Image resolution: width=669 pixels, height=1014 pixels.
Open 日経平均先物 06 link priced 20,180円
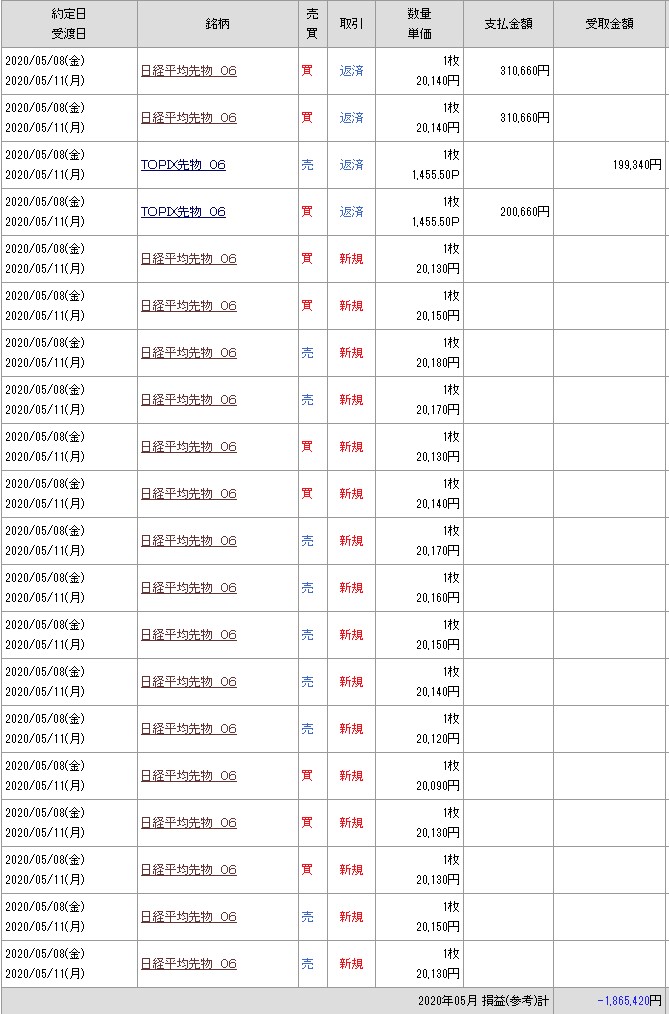(189, 353)
